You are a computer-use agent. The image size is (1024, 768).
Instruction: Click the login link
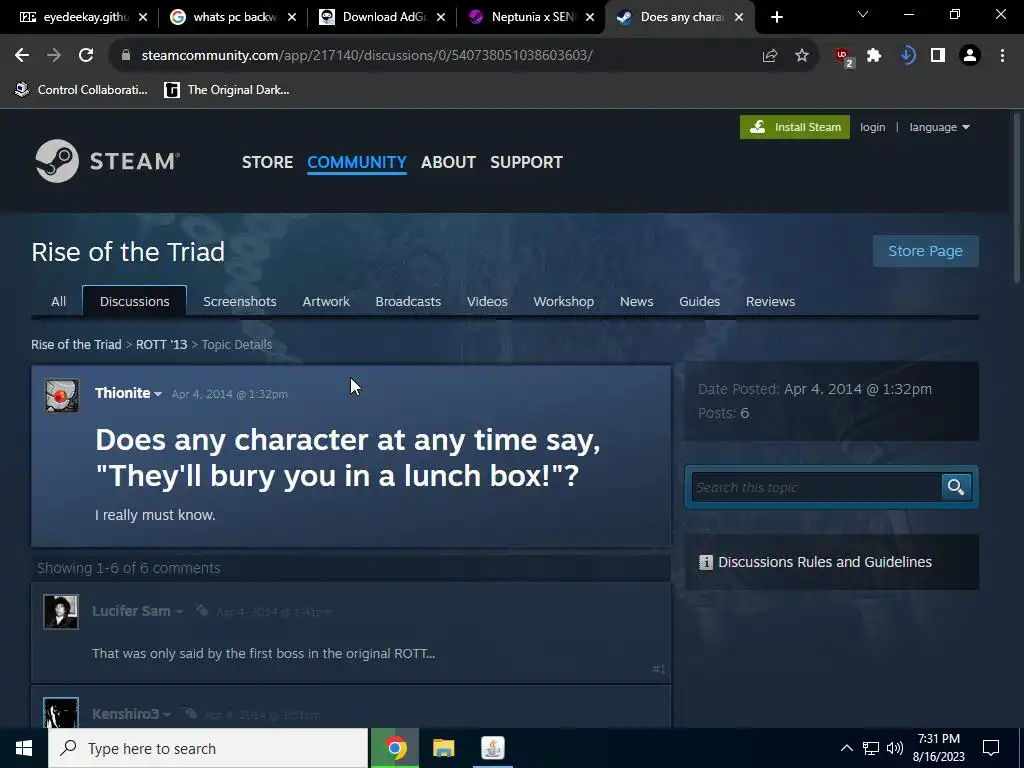872,127
